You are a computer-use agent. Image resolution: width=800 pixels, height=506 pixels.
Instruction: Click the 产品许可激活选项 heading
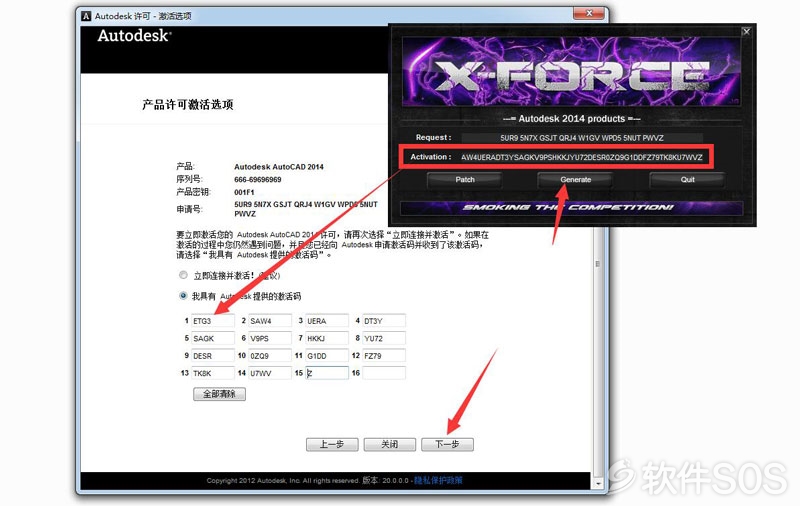[188, 105]
